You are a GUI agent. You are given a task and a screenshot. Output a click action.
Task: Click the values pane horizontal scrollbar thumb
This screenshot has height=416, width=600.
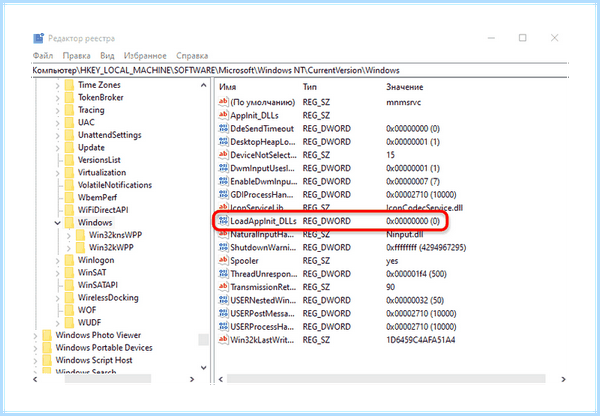[x=386, y=379]
